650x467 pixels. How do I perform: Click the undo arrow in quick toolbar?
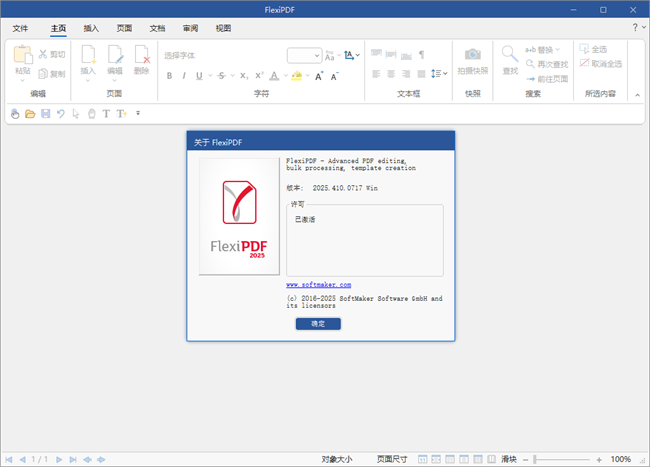(61, 114)
